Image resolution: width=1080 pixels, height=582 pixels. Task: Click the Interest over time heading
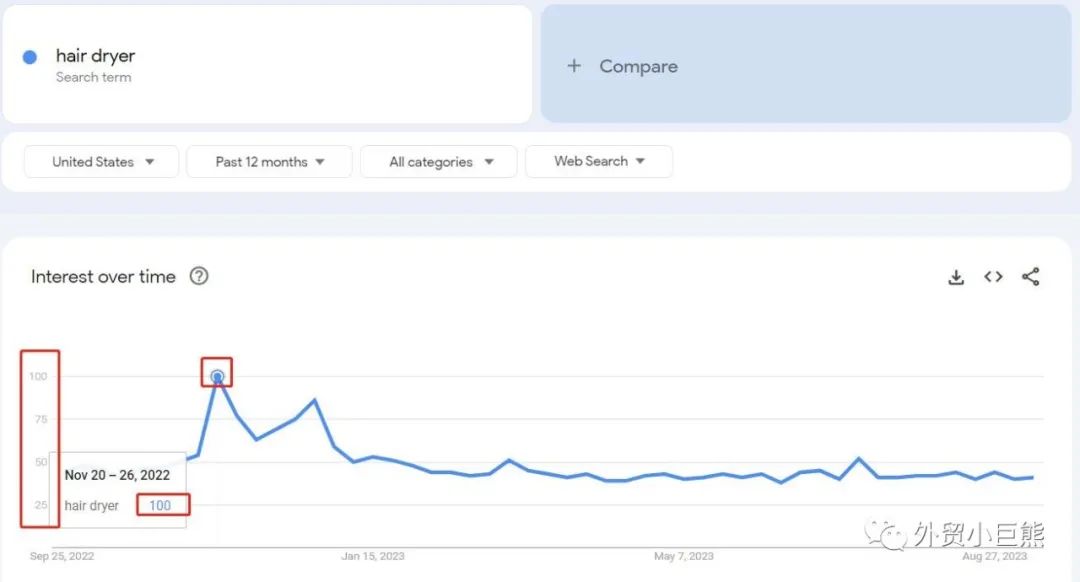pyautogui.click(x=103, y=277)
